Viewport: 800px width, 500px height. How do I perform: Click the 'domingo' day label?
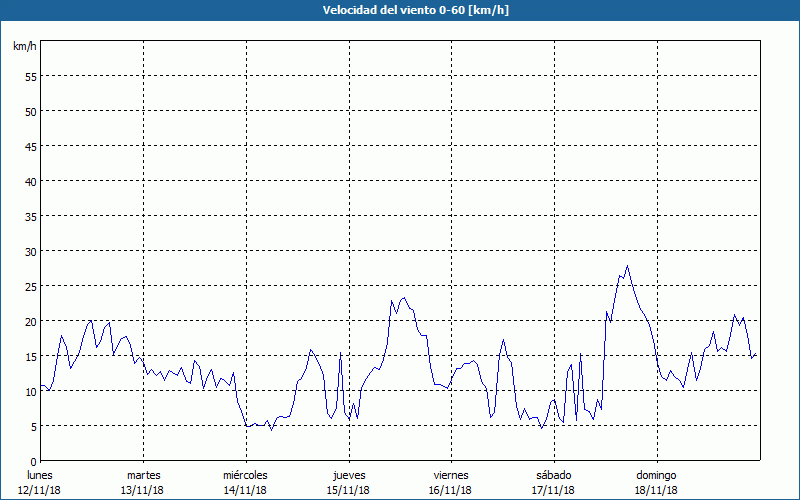656,475
